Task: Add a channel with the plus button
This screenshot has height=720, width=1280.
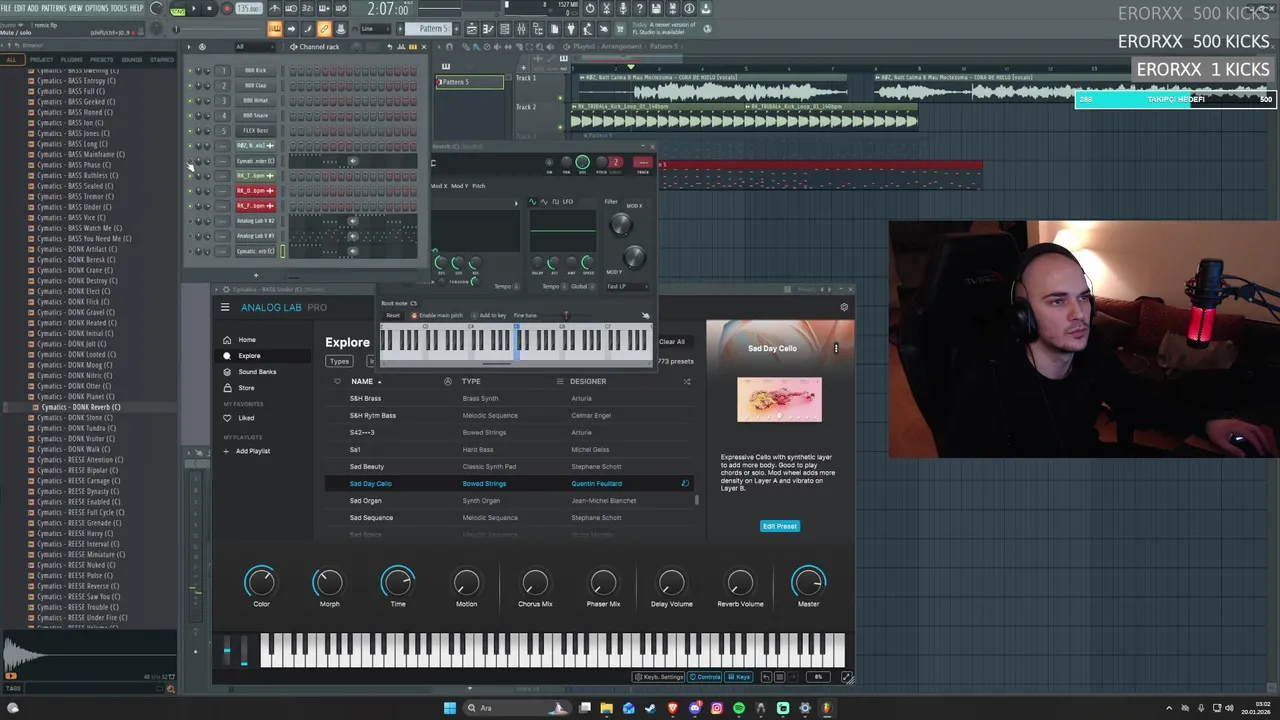Action: [x=255, y=275]
